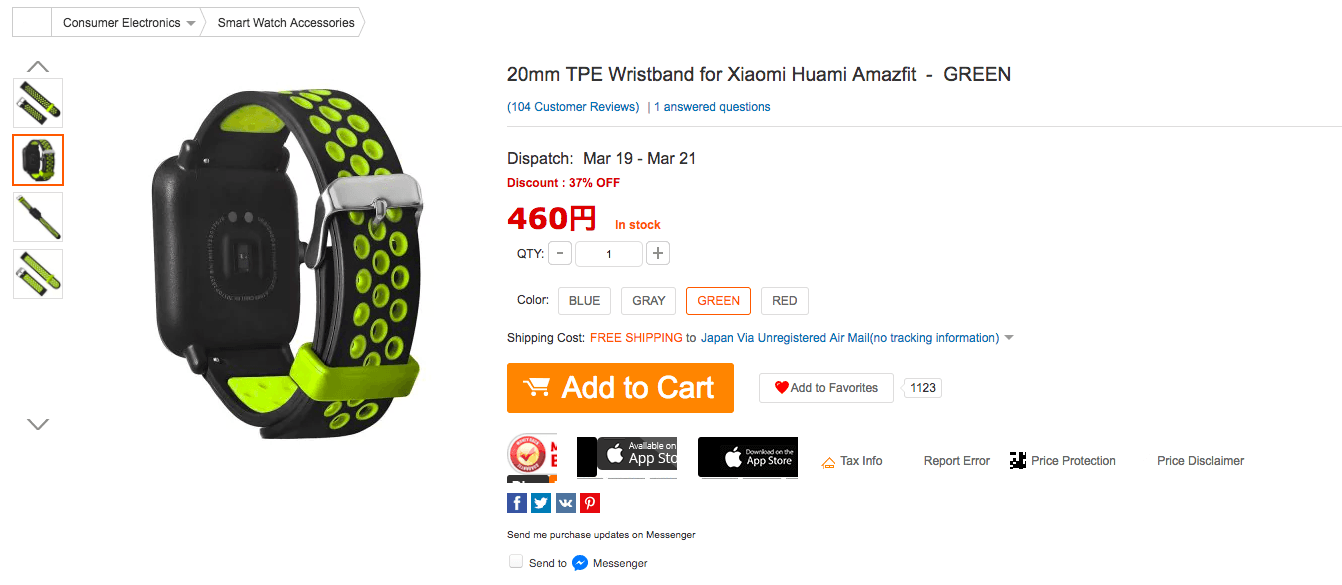Click the Price Protection QR icon
The height and width of the screenshot is (585, 1342).
point(1018,461)
